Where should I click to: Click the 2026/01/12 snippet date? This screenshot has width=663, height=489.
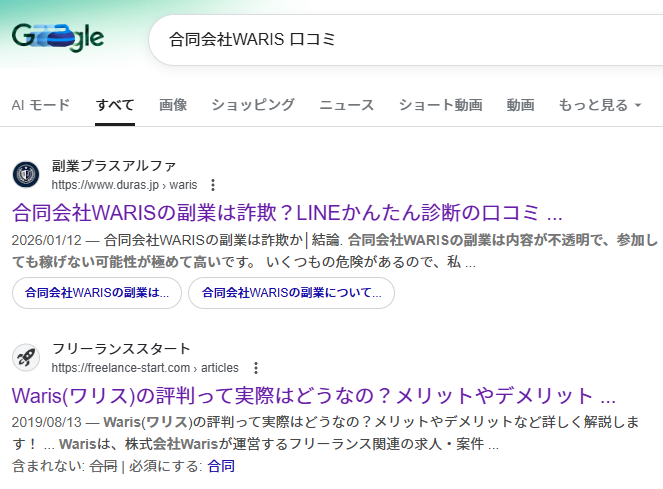(x=47, y=240)
